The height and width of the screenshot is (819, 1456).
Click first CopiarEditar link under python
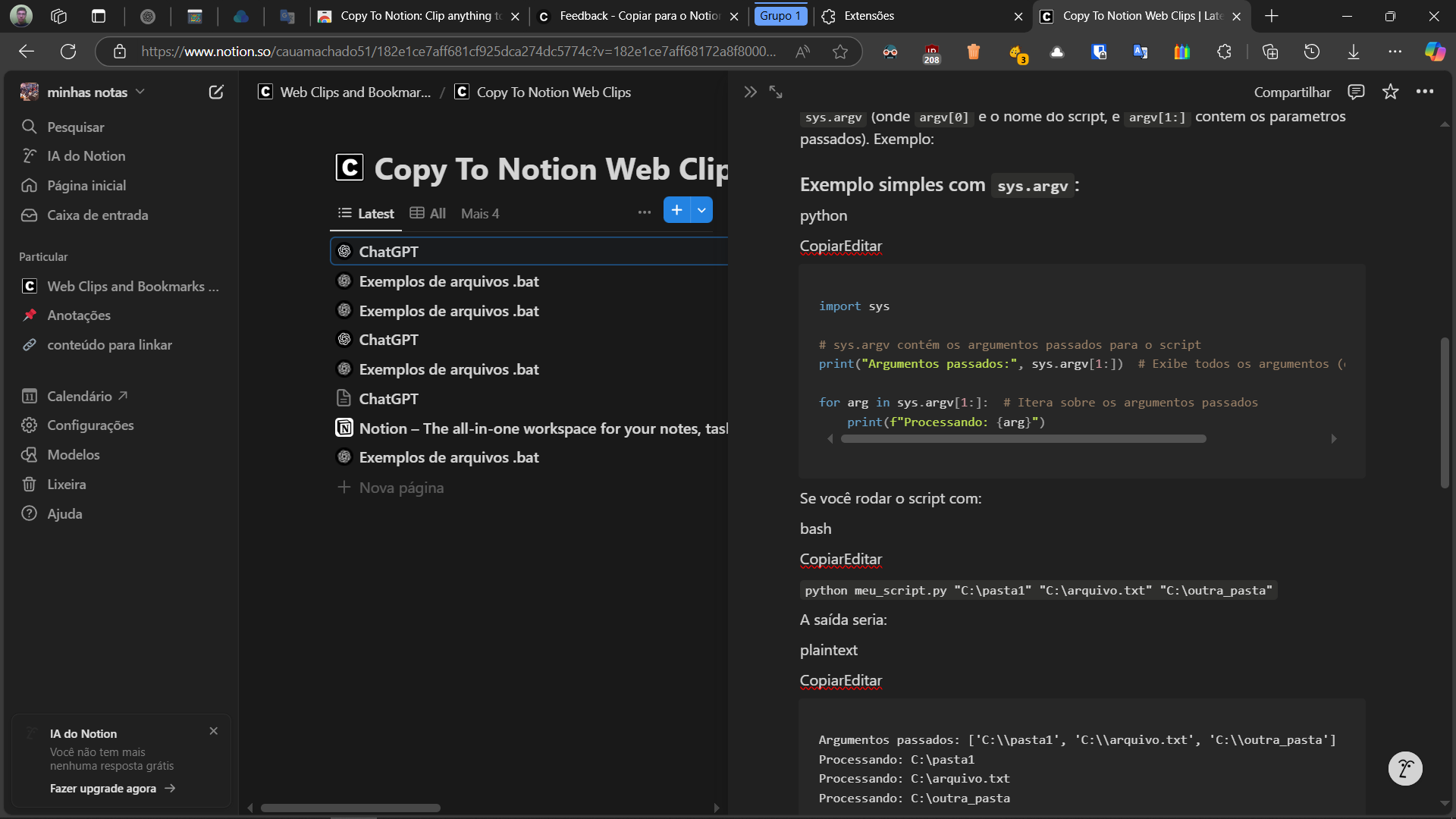click(841, 246)
